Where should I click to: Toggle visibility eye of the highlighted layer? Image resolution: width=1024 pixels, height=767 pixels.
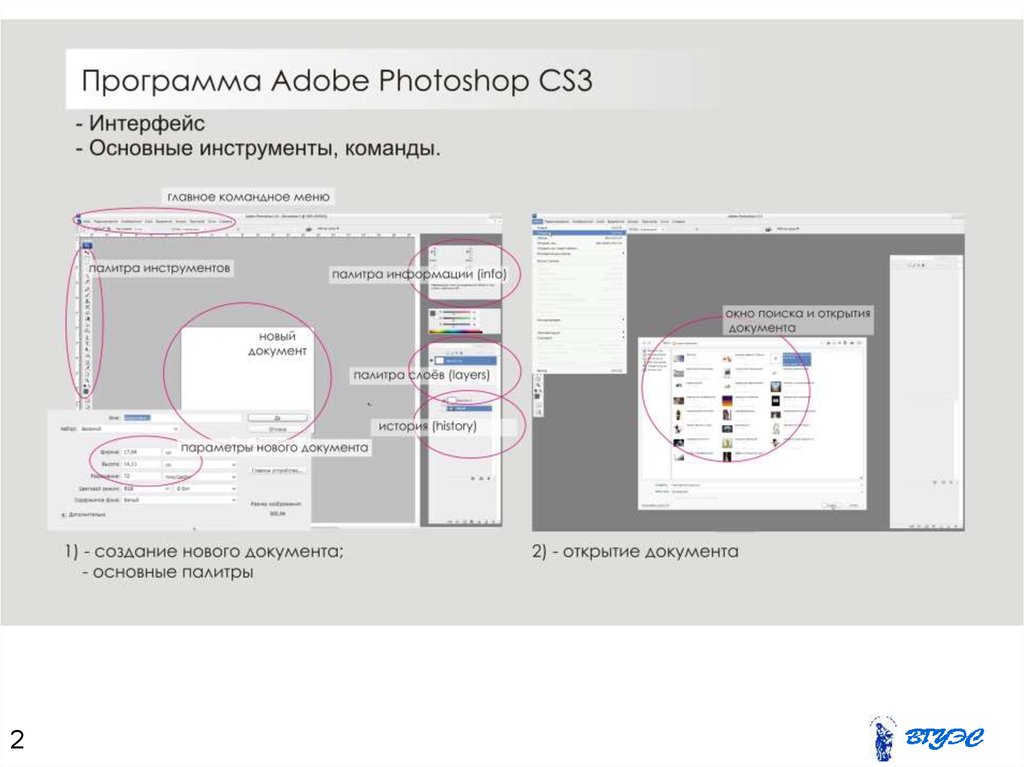(431, 361)
